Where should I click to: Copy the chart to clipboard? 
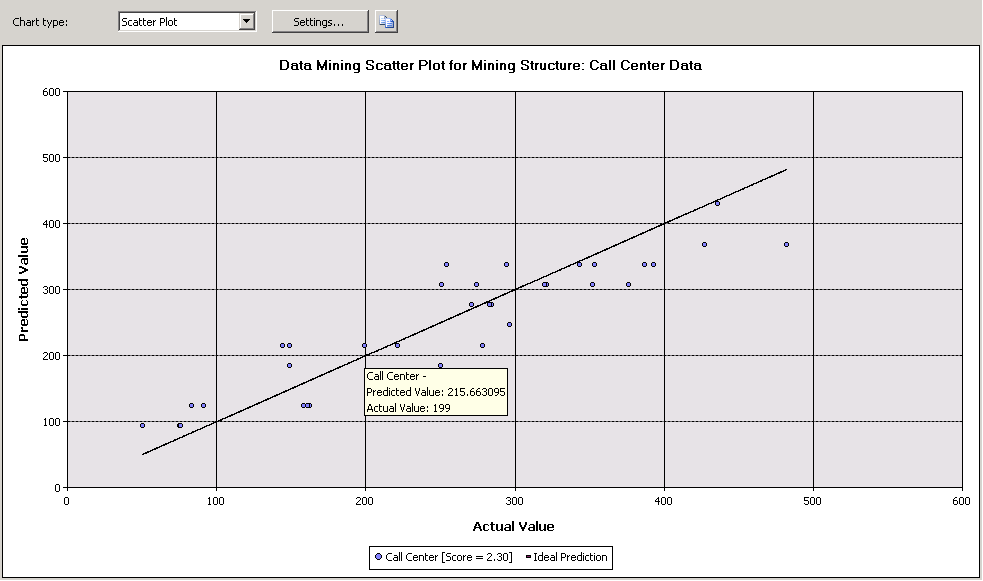point(386,21)
